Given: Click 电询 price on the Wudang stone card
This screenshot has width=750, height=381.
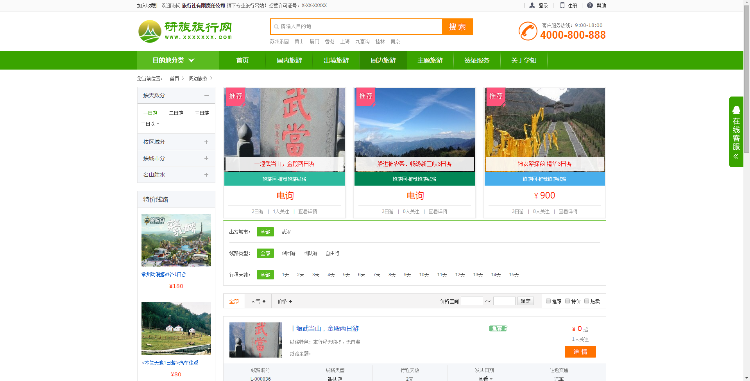Looking at the screenshot, I should (x=285, y=196).
